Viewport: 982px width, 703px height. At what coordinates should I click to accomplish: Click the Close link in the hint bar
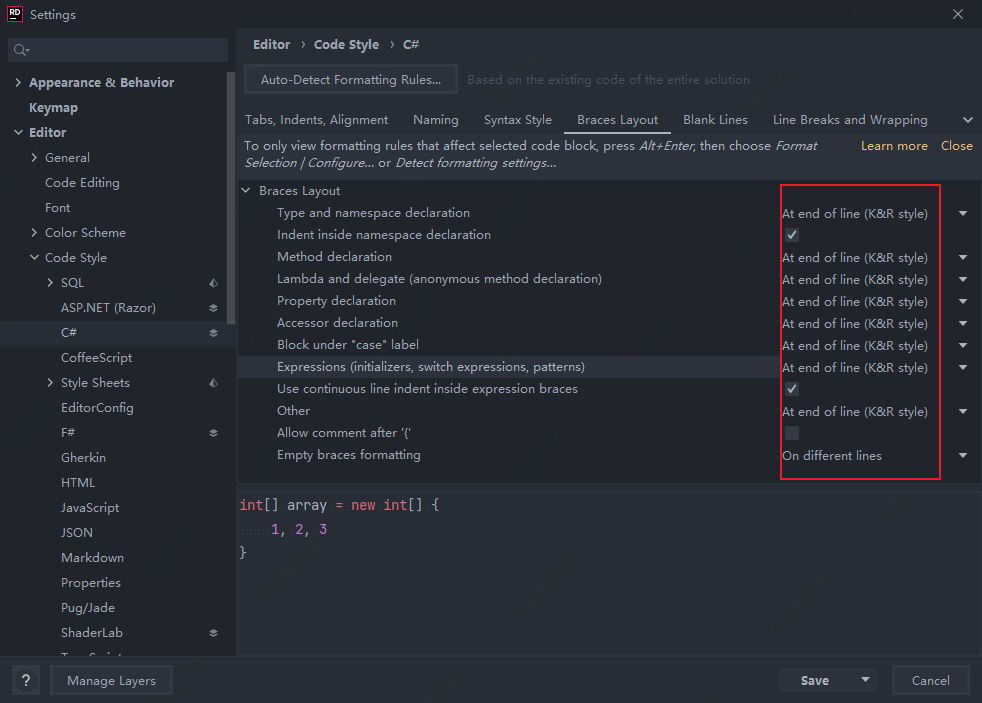[x=956, y=146]
